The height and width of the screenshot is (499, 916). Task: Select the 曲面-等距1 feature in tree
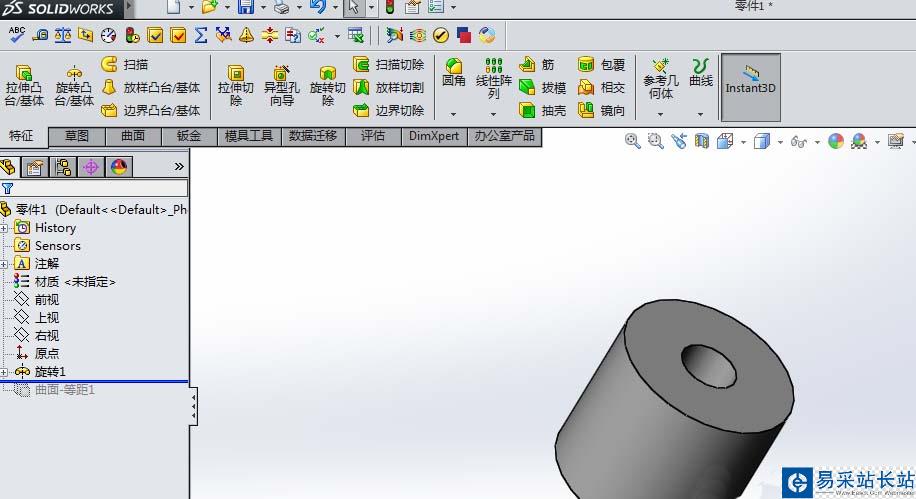tap(64, 390)
